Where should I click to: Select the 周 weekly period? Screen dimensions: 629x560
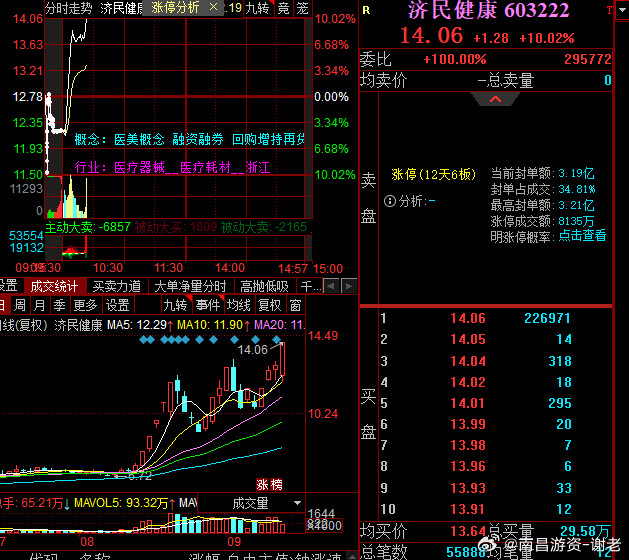pos(19,305)
